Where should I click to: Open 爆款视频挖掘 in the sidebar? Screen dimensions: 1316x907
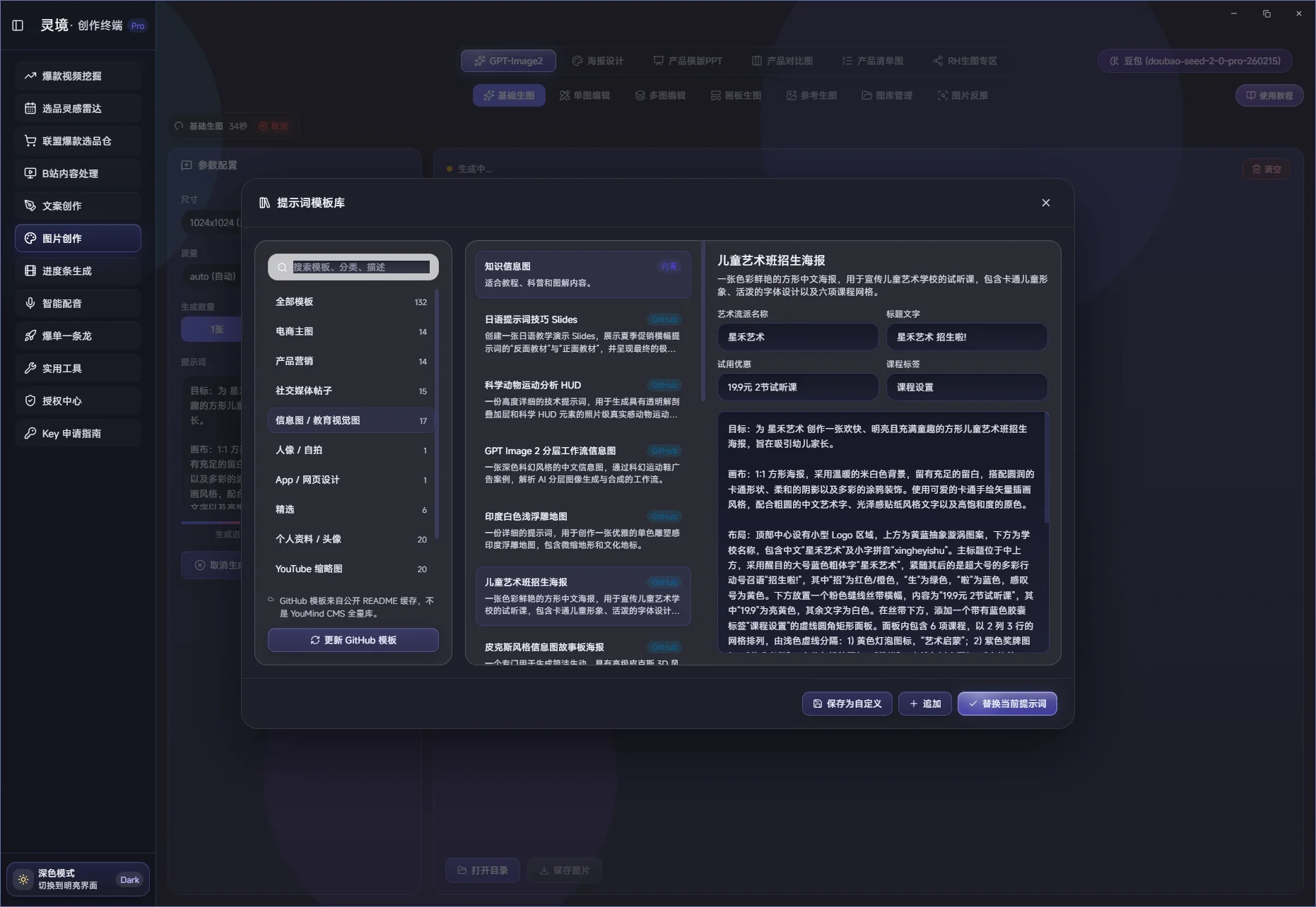point(78,76)
